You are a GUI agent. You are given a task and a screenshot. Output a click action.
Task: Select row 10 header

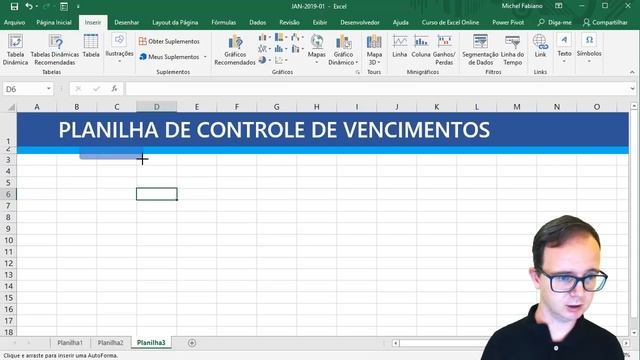point(9,240)
